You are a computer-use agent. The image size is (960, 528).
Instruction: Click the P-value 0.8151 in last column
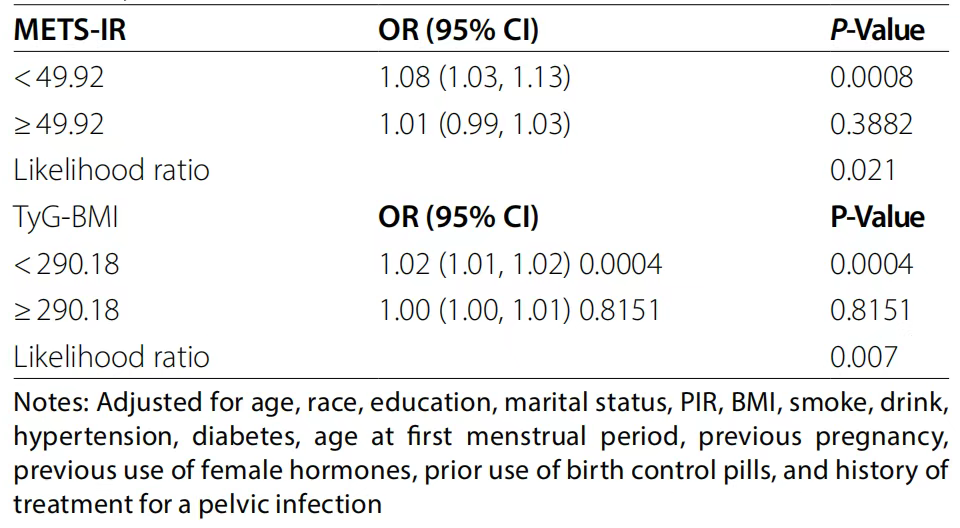[x=871, y=310]
